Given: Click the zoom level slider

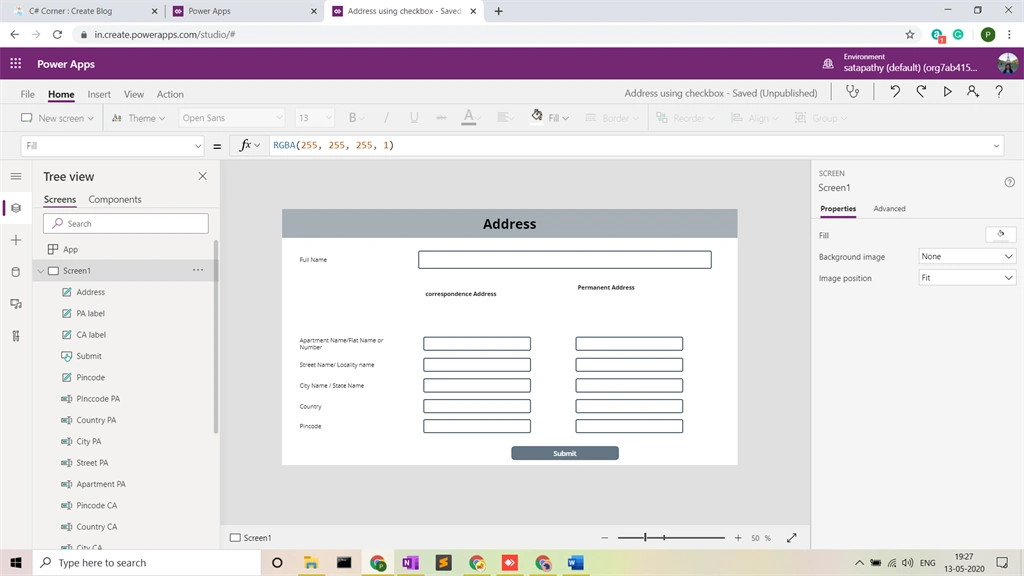Looking at the screenshot, I should click(x=671, y=537).
